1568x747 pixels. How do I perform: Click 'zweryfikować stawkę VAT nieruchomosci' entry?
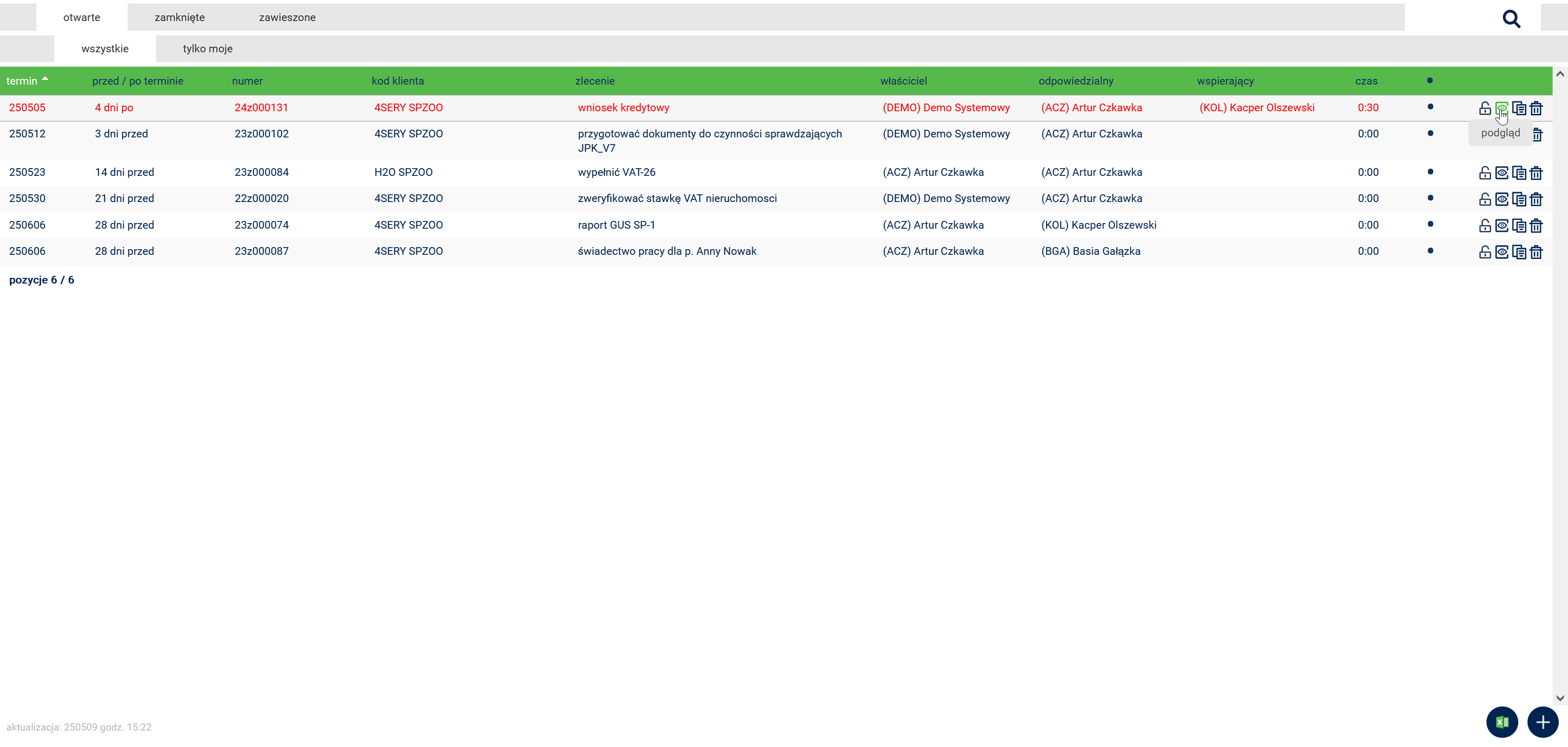(x=677, y=198)
